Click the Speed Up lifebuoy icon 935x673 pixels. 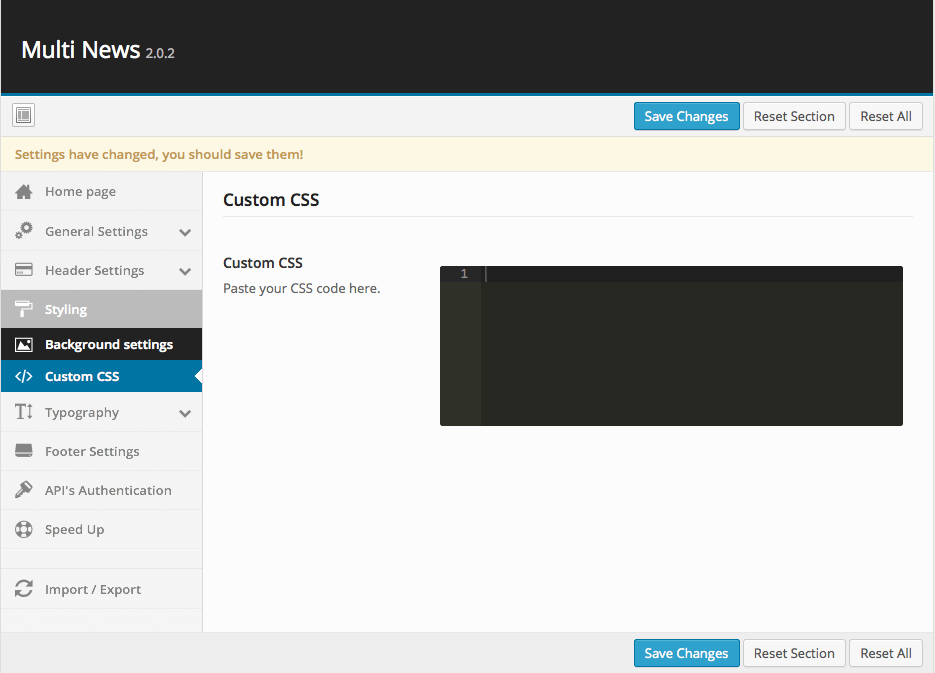(24, 529)
